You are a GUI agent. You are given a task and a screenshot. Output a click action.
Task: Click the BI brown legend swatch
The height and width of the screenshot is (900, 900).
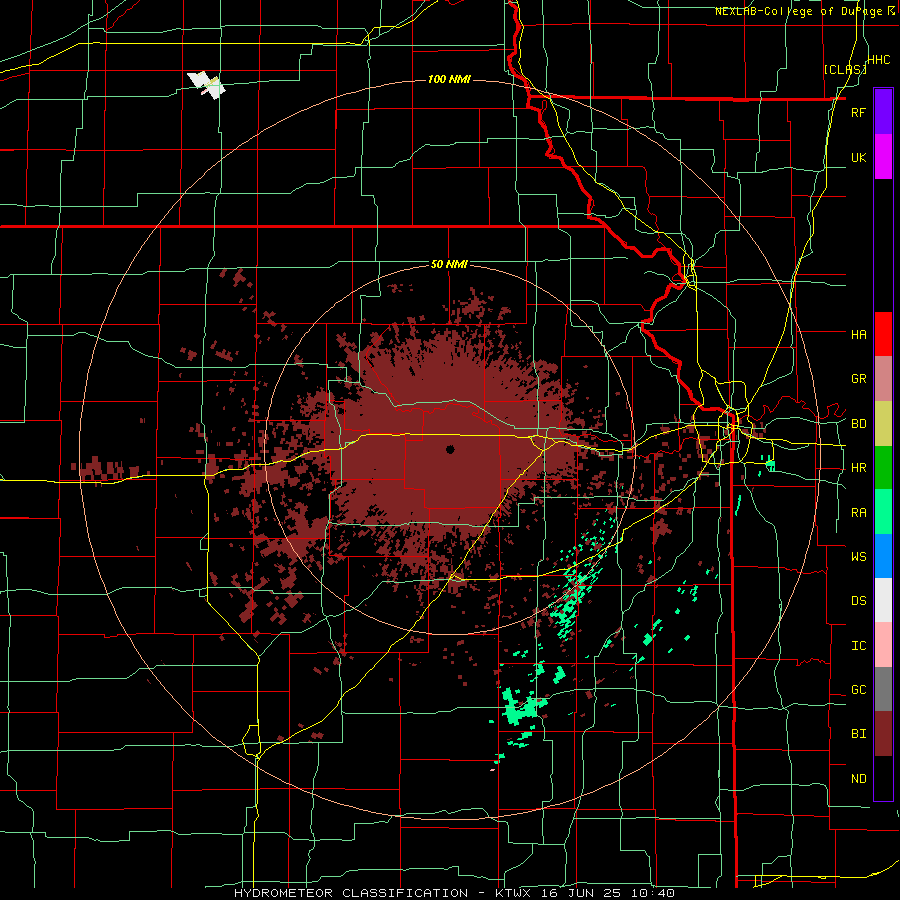click(883, 734)
